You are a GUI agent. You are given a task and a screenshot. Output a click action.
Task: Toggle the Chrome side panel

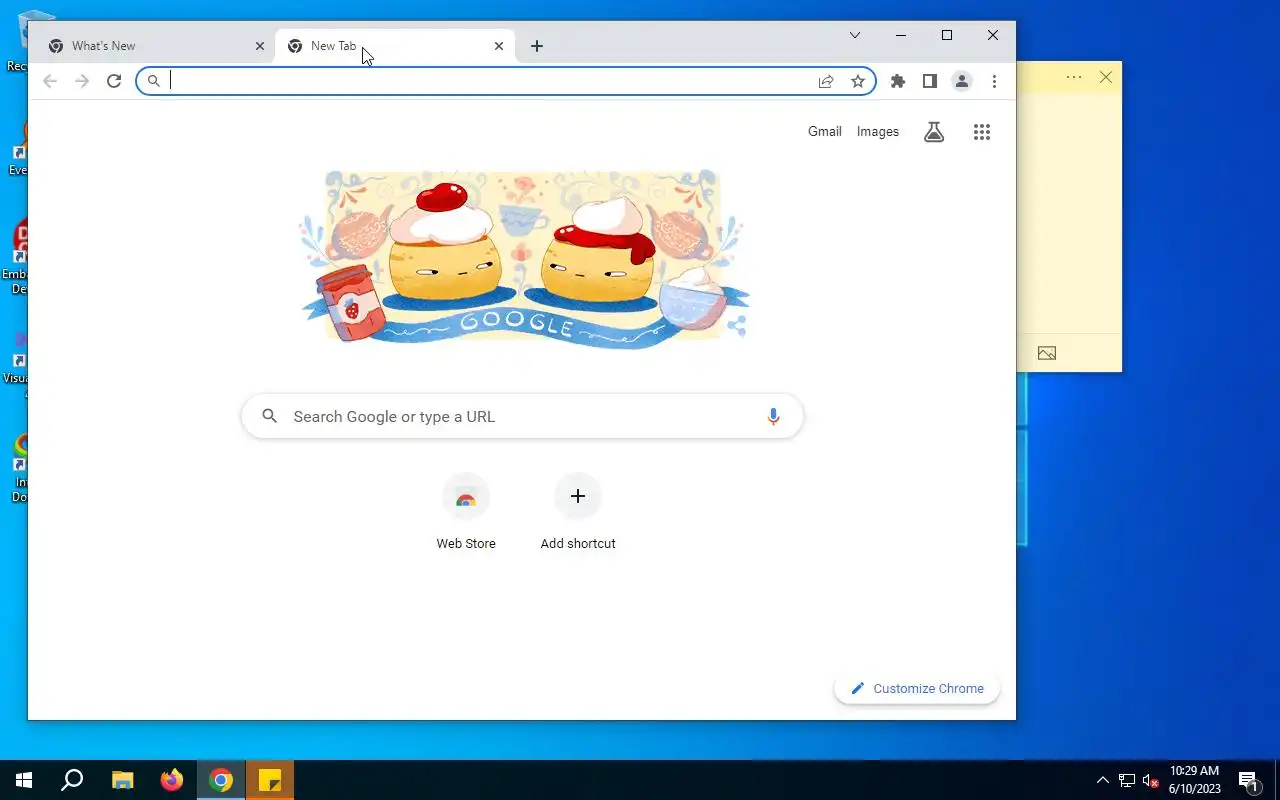(930, 81)
